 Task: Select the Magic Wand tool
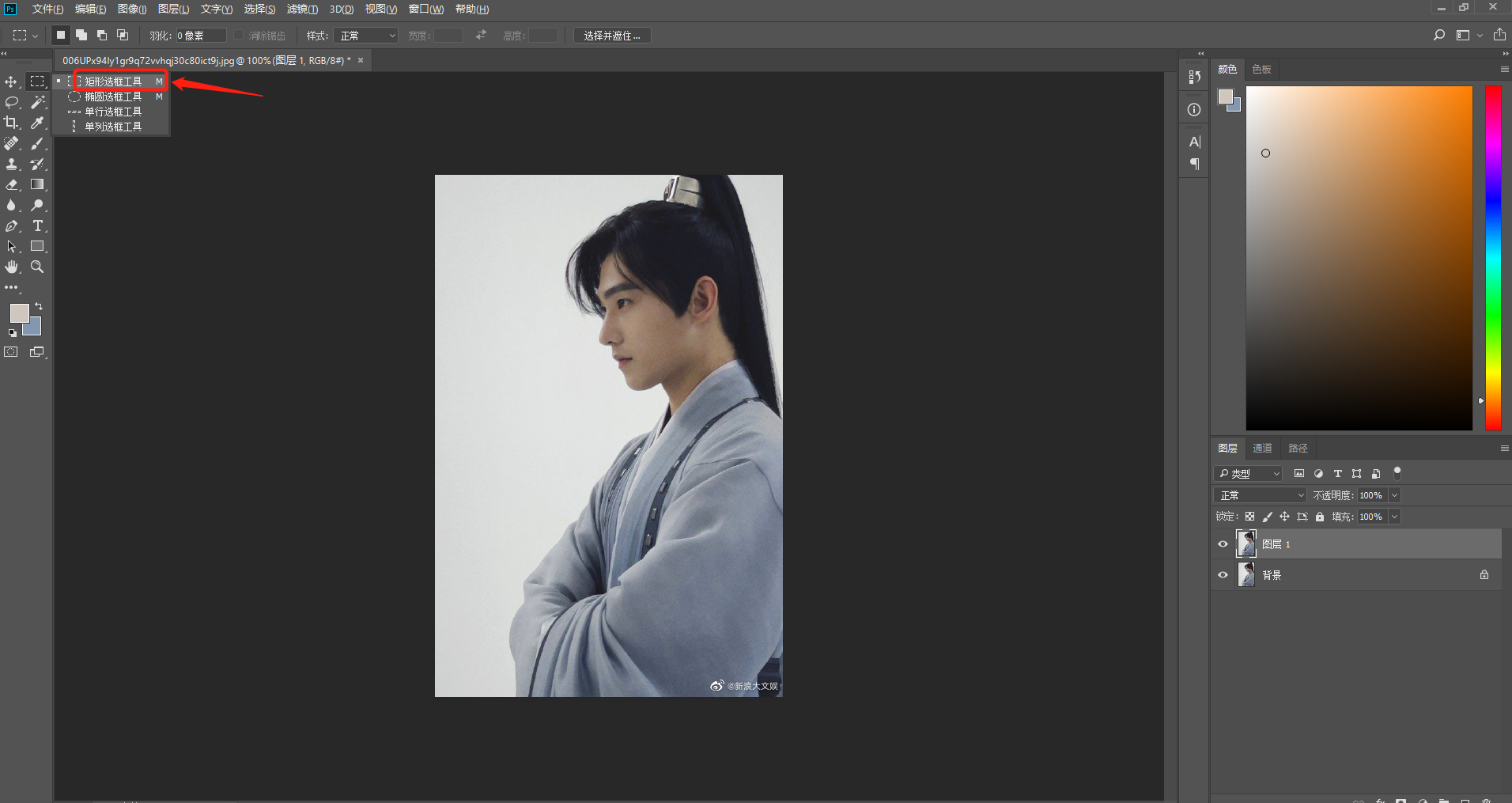click(37, 102)
